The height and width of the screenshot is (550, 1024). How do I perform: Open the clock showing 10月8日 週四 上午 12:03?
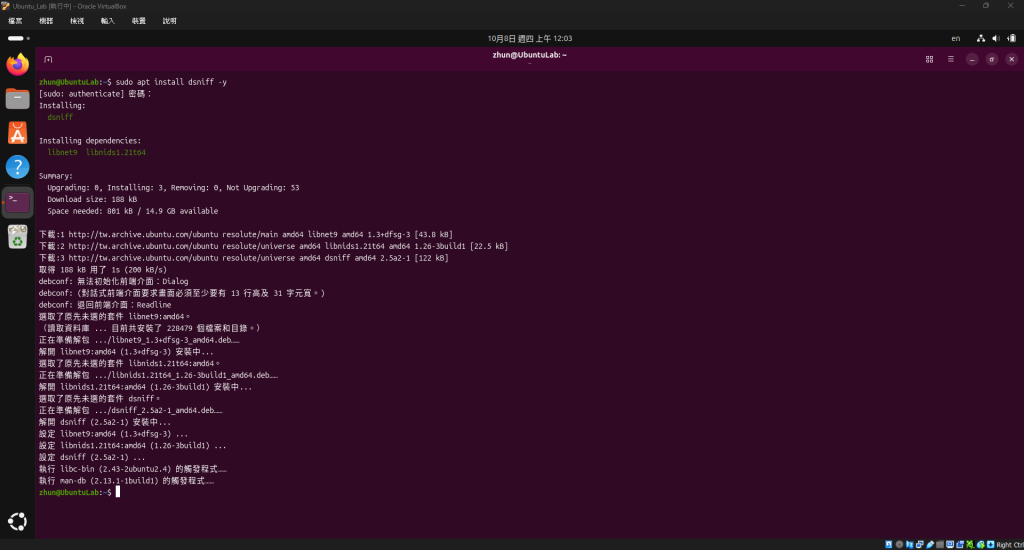pyautogui.click(x=530, y=39)
